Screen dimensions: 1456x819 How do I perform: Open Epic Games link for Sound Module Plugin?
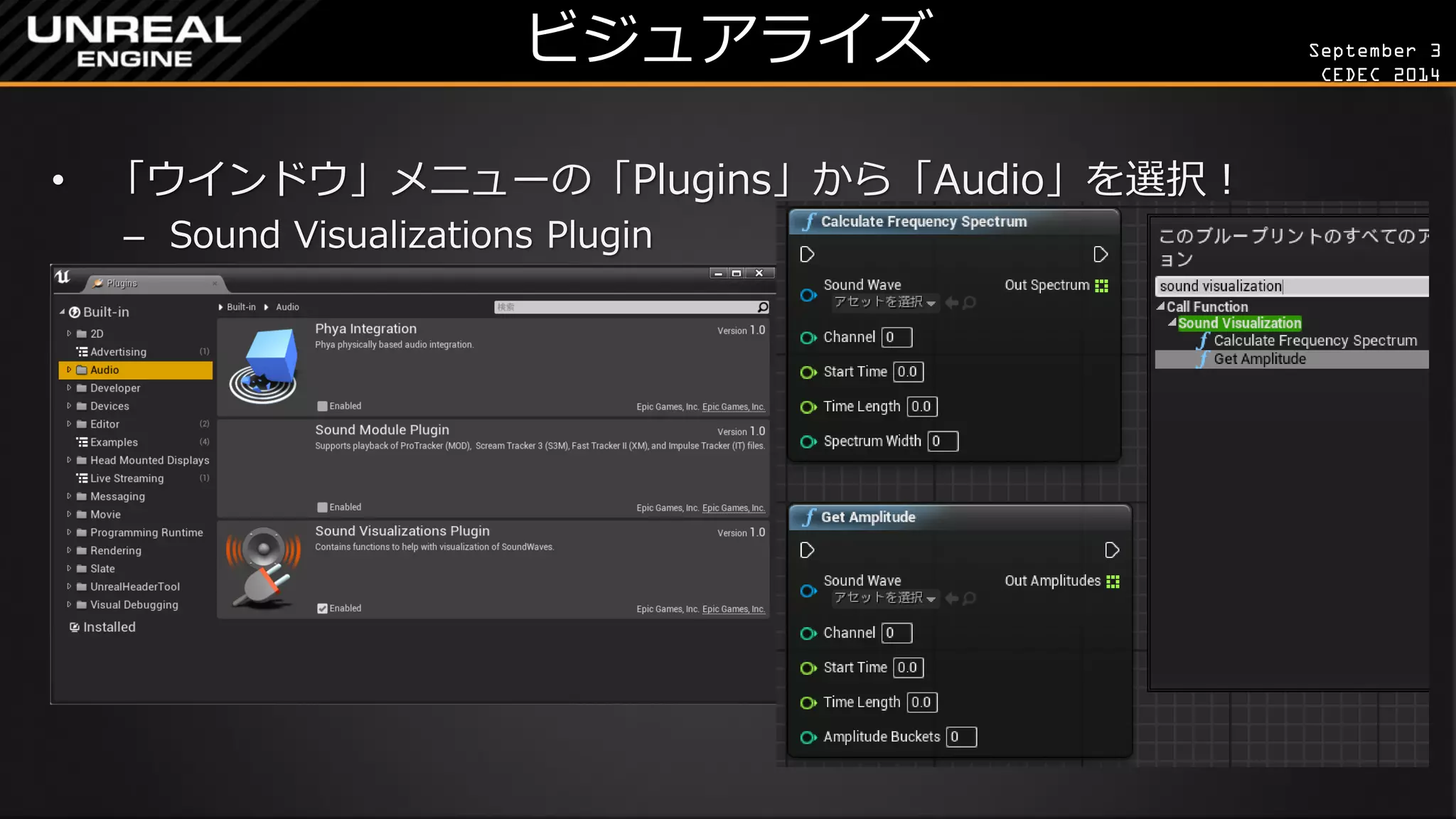tap(733, 508)
